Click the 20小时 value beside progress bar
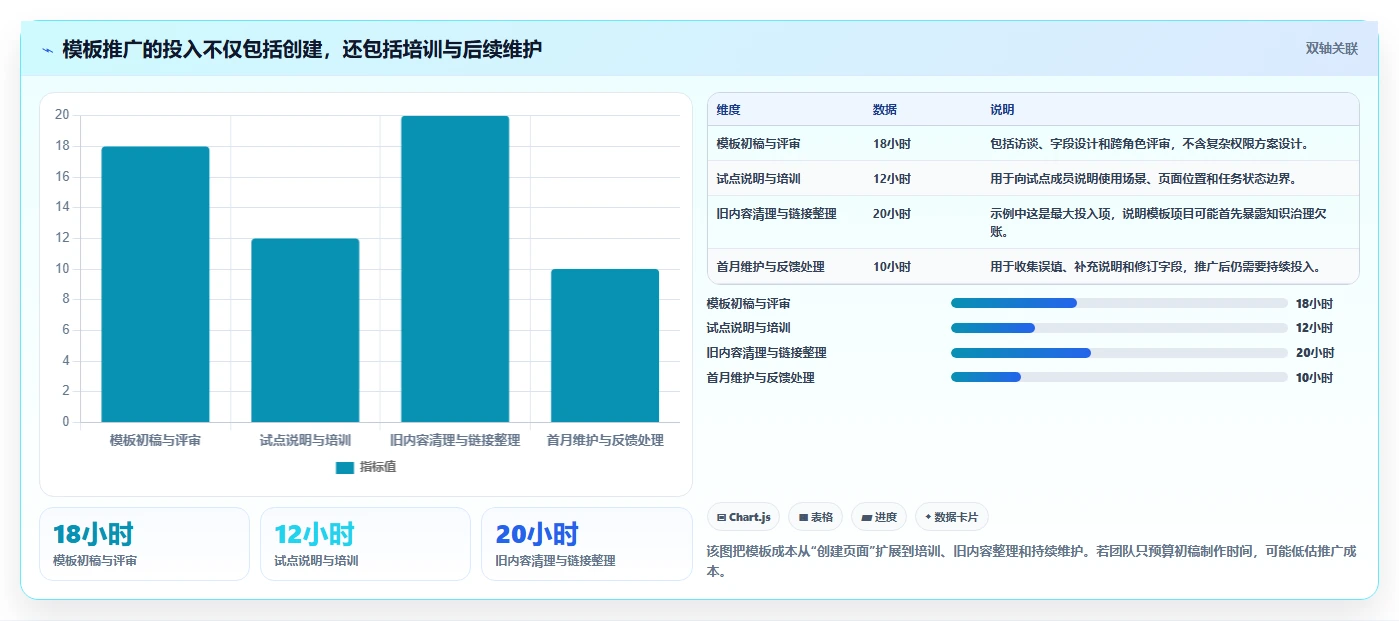The width and height of the screenshot is (1399, 621). pos(1314,353)
